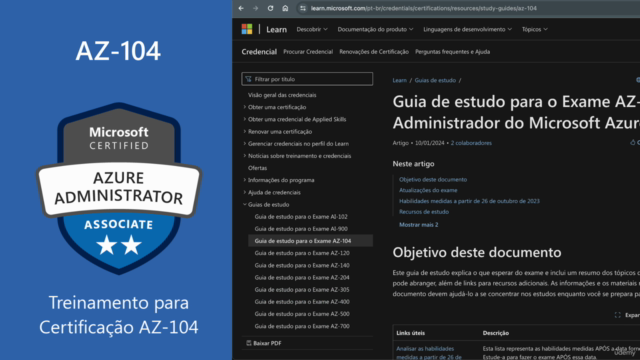This screenshot has height=360, width=640.
Task: Select Visão geral das credenciais
Action: 282,95
